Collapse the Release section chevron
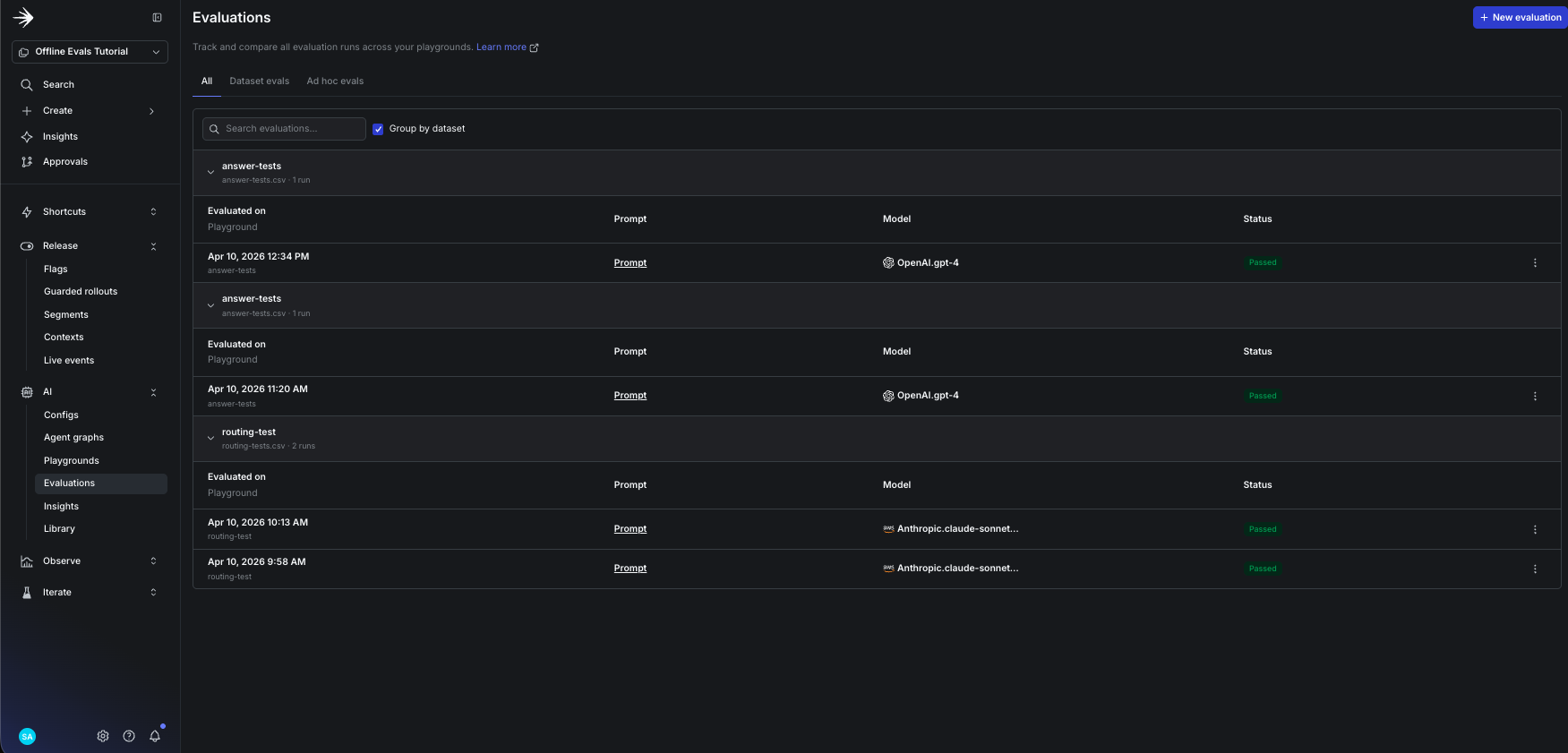Viewport: 1568px width, 753px height. (x=153, y=246)
